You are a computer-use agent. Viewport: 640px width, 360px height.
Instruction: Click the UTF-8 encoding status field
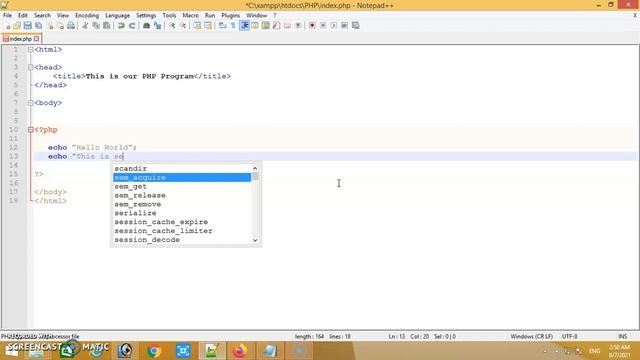coord(569,337)
